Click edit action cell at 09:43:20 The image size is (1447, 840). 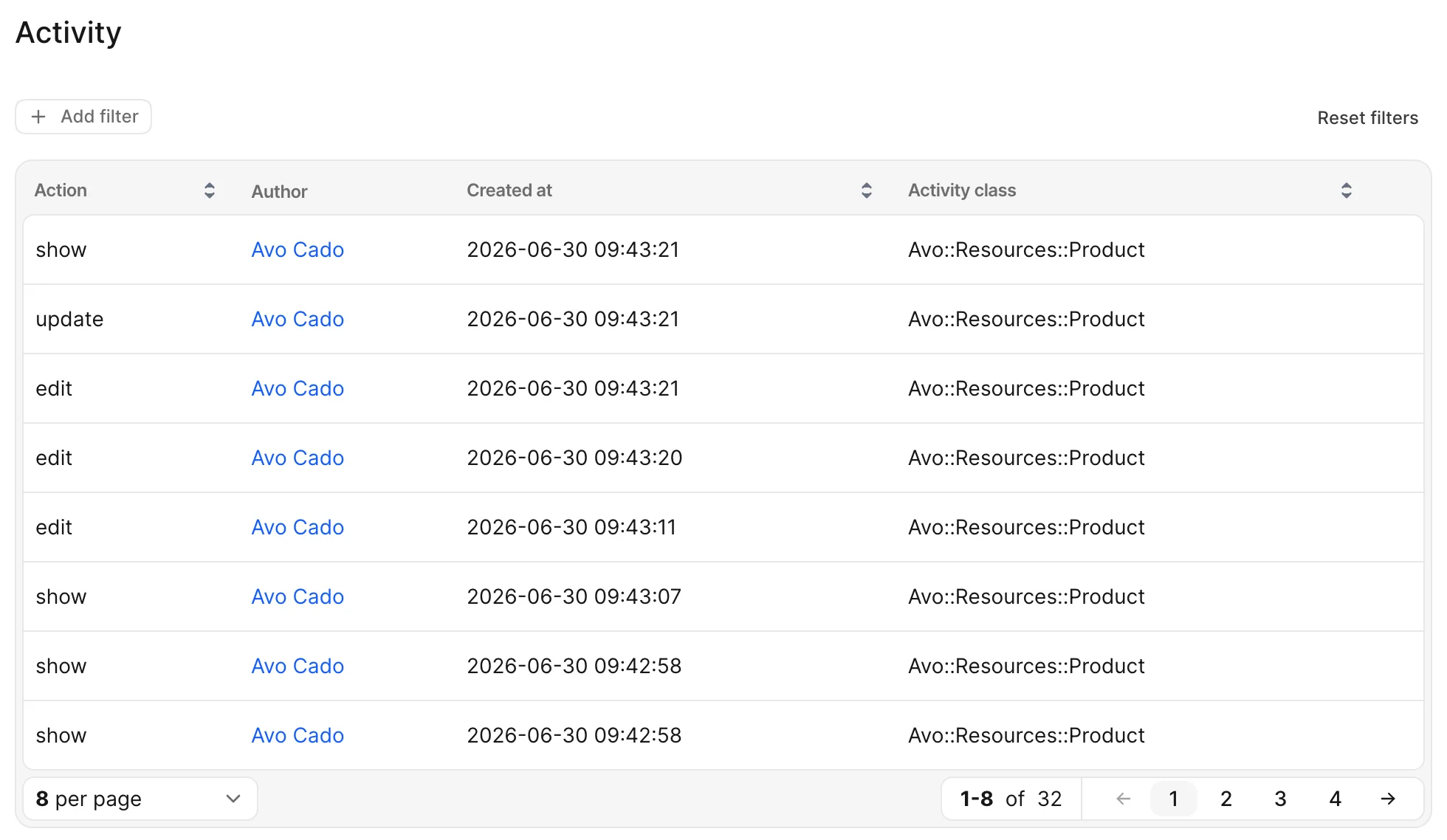(x=54, y=458)
